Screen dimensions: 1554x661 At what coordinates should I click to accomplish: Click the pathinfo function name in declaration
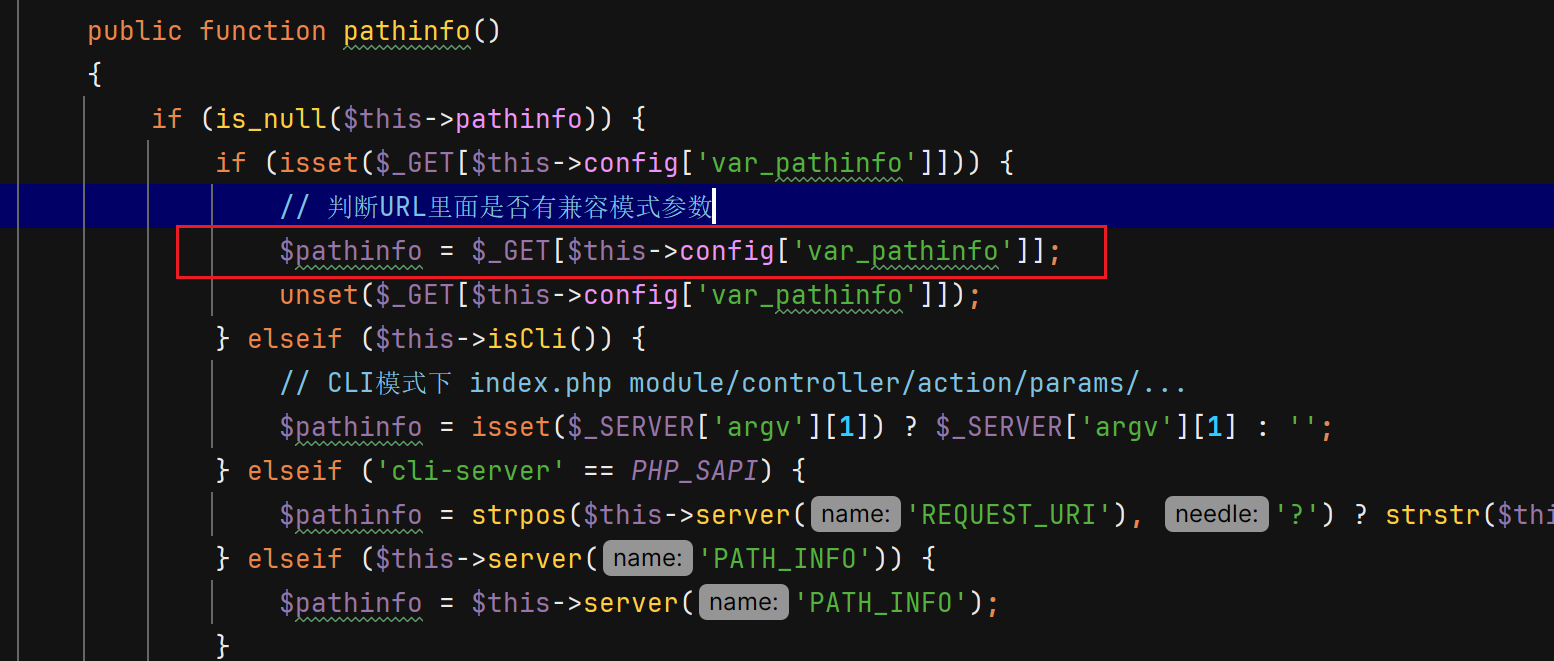406,32
